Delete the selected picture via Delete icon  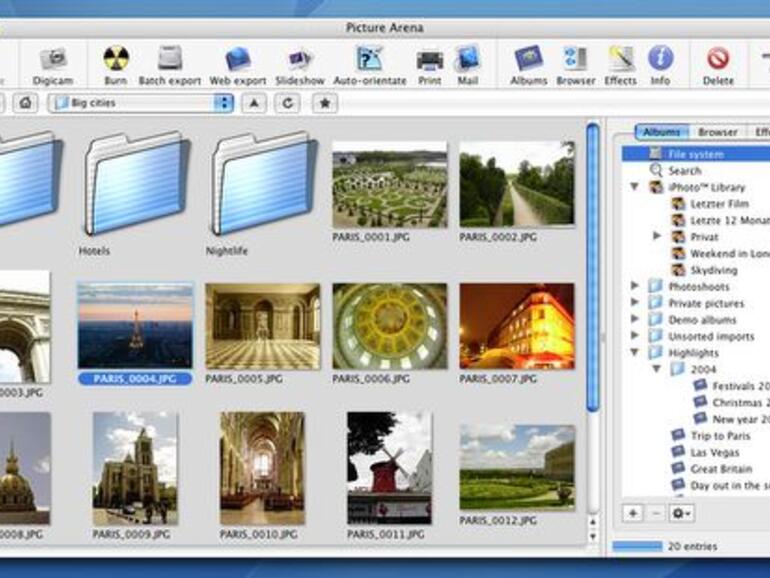[x=717, y=60]
